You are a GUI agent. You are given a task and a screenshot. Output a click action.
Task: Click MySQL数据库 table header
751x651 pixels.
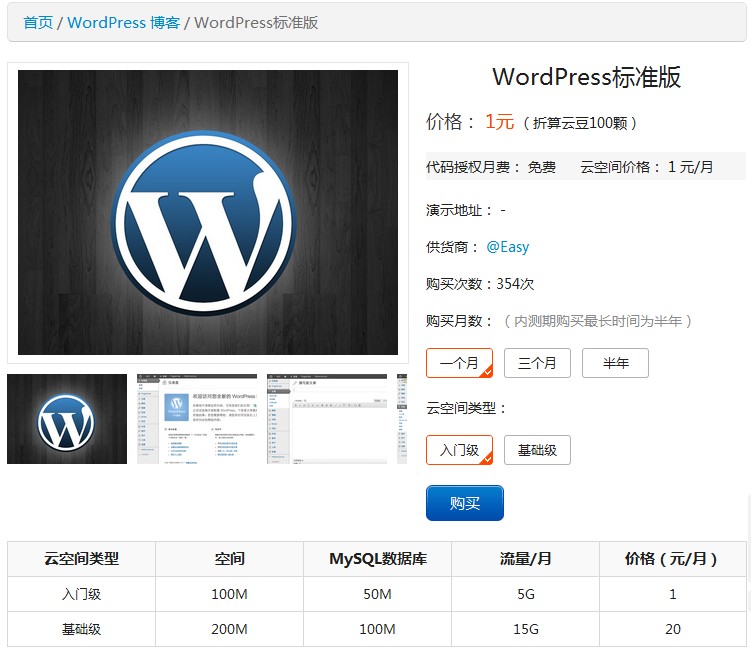[377, 559]
